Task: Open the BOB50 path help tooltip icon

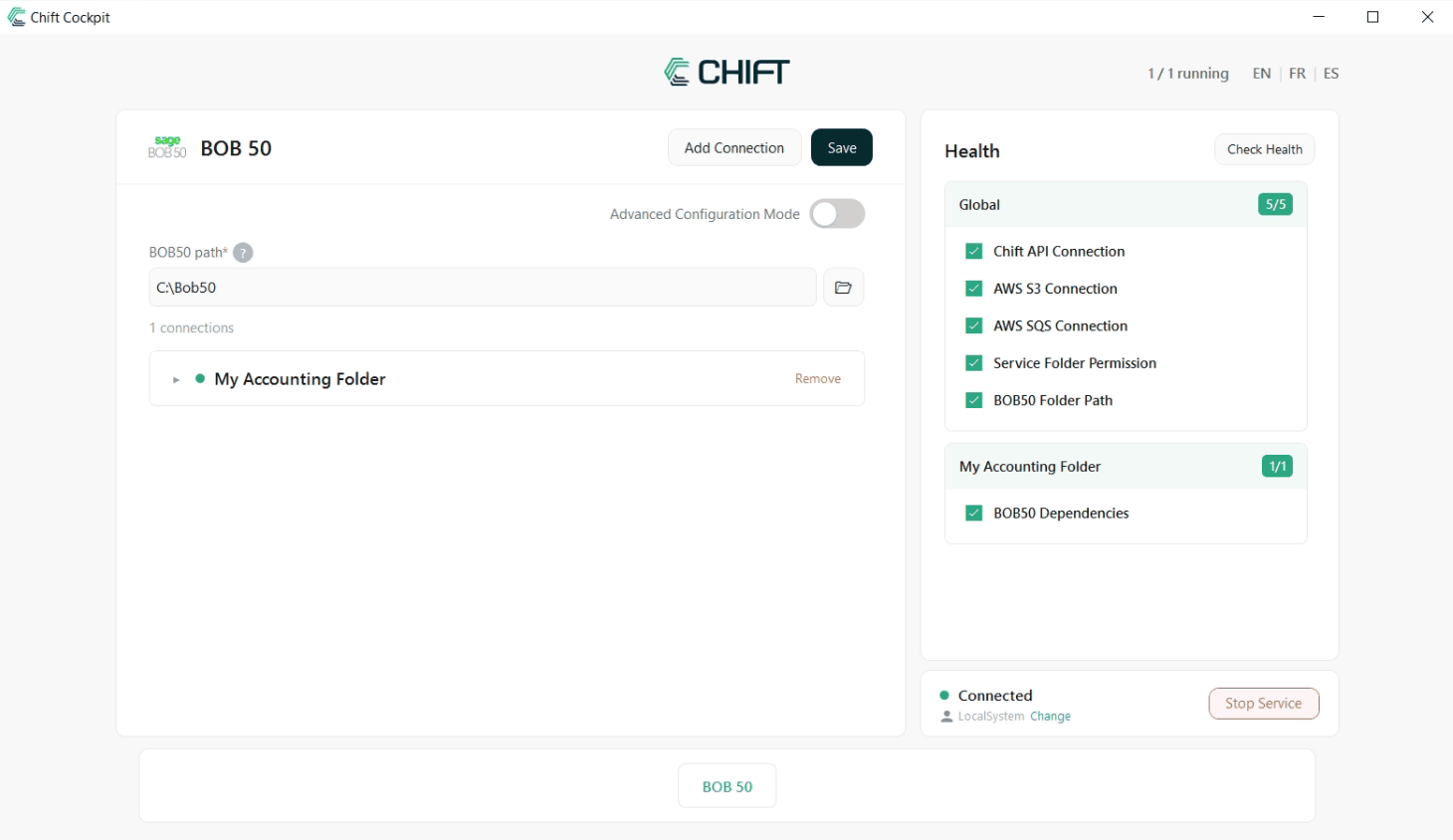Action: [243, 253]
